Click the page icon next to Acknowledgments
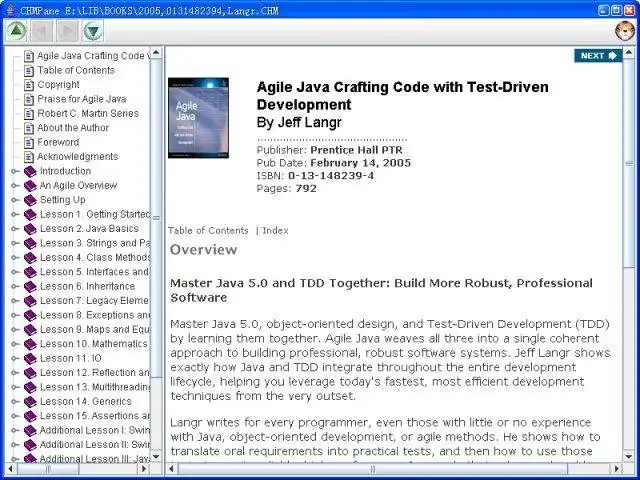 pos(29,157)
